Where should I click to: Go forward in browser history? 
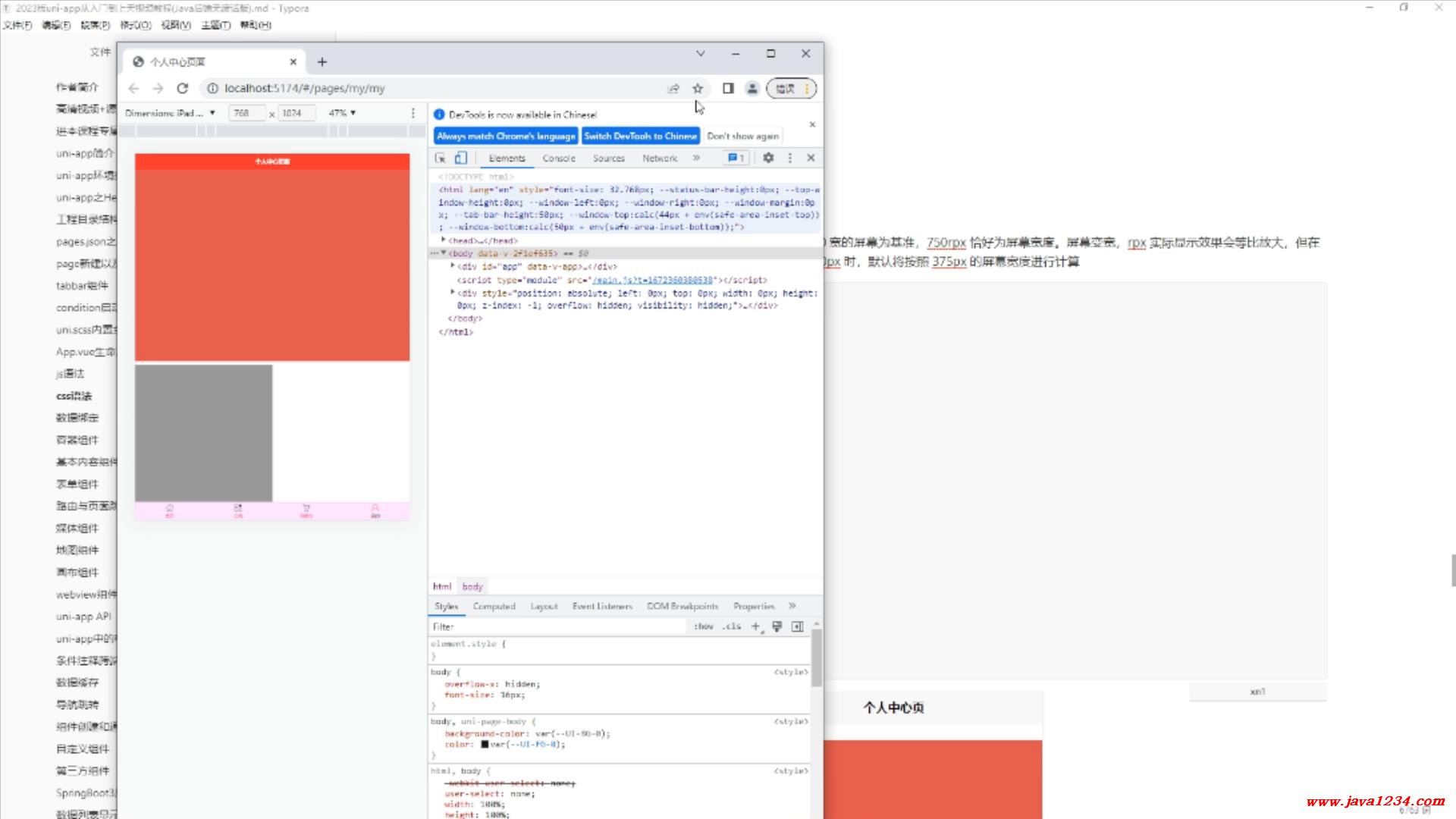[x=158, y=89]
